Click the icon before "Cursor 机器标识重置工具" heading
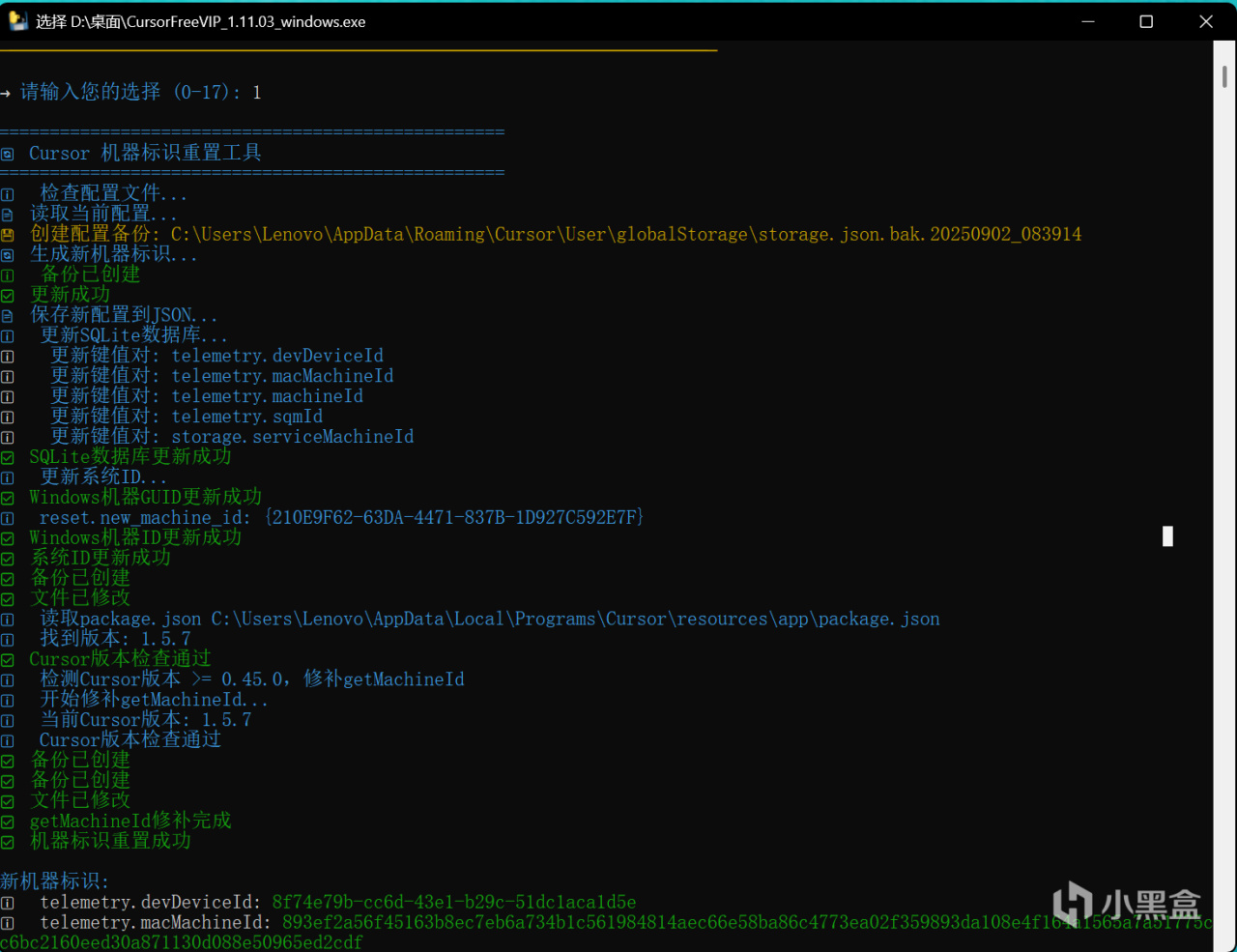Screen dimensions: 1237x952 coord(8,154)
